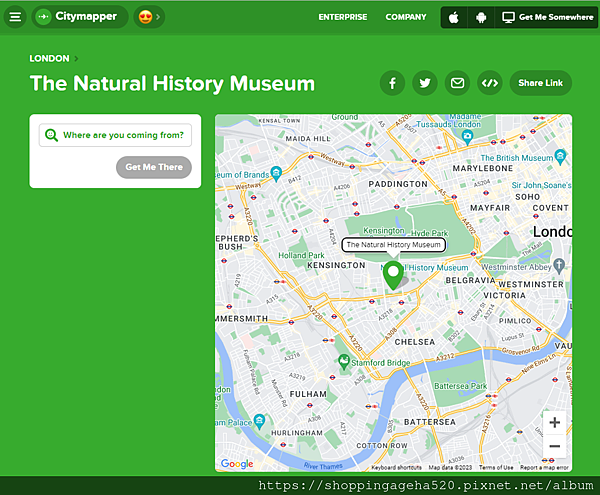This screenshot has height=495, width=600.
Task: Click the Battersea Park label
Action: [460, 386]
